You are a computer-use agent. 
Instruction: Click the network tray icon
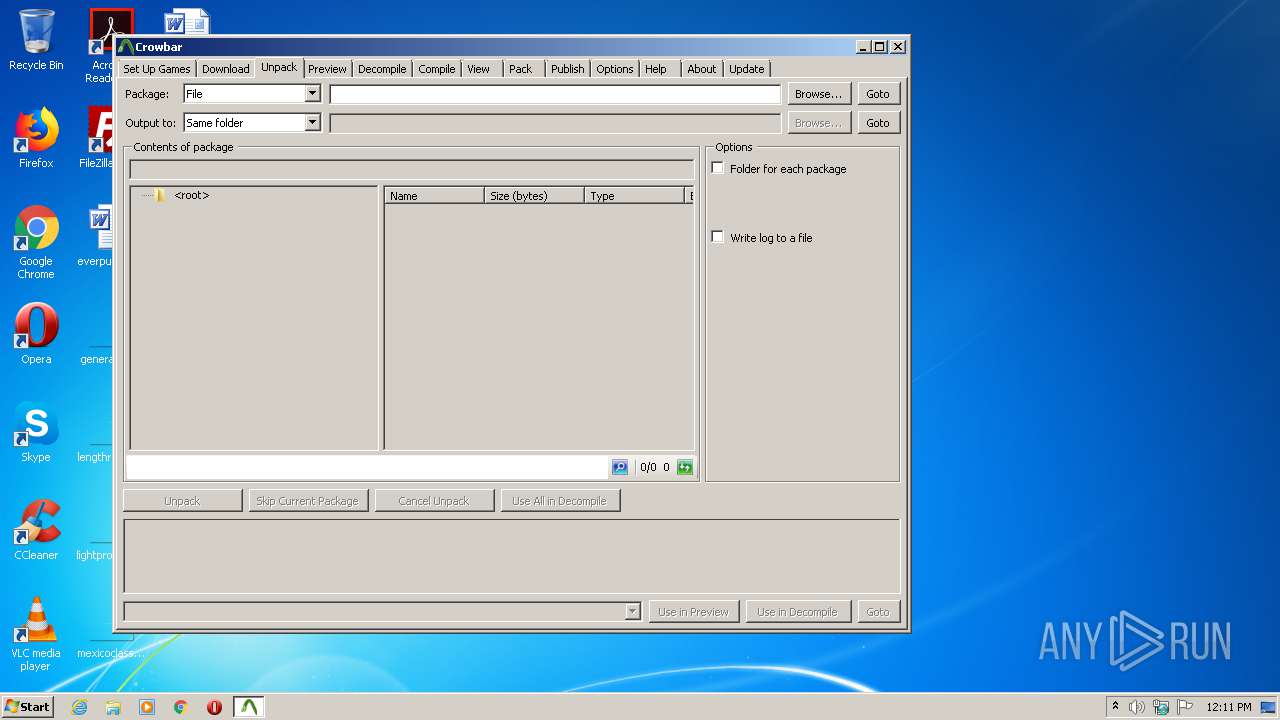point(1161,707)
